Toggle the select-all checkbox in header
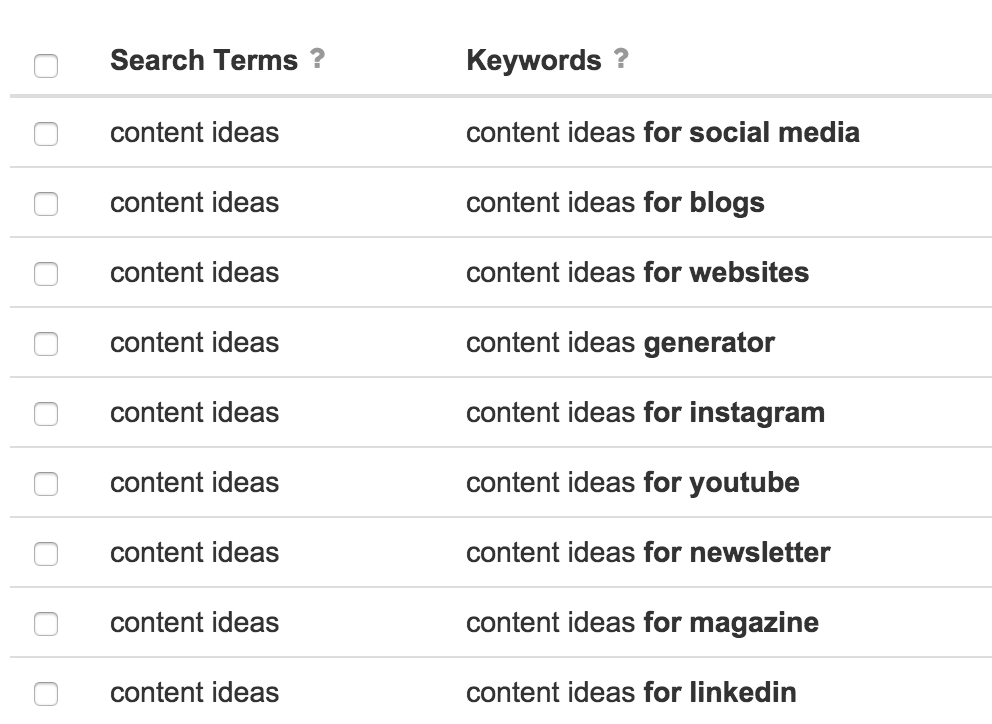This screenshot has width=992, height=724. click(x=46, y=66)
